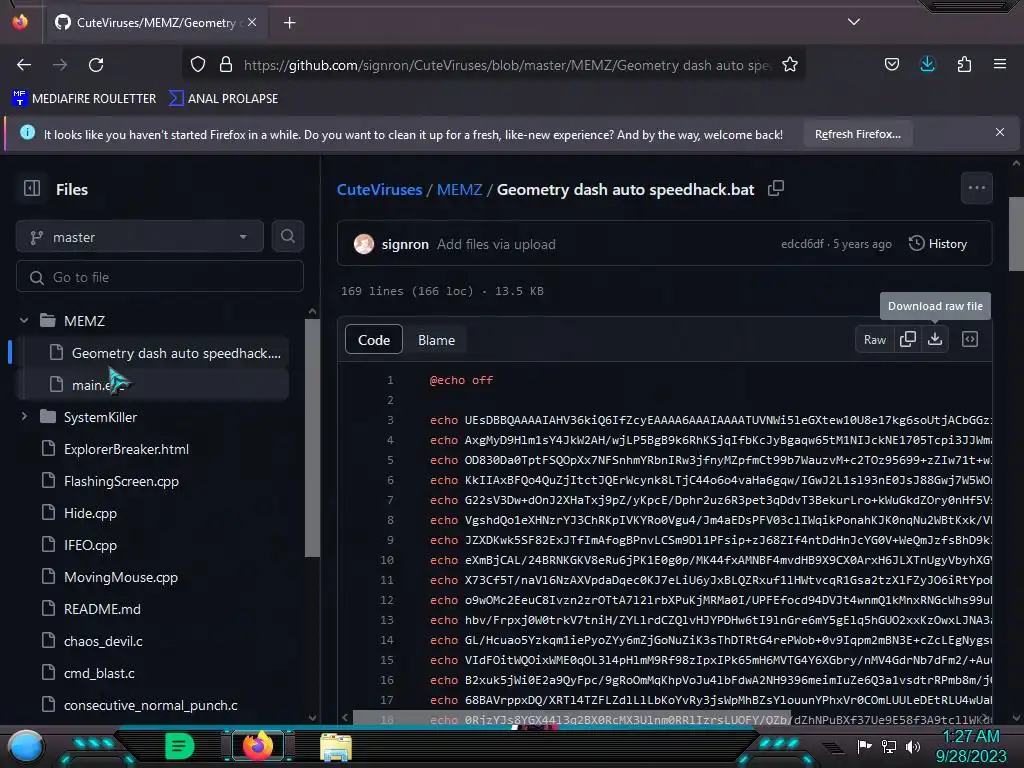Open the Add files via upload commit

coord(496,244)
